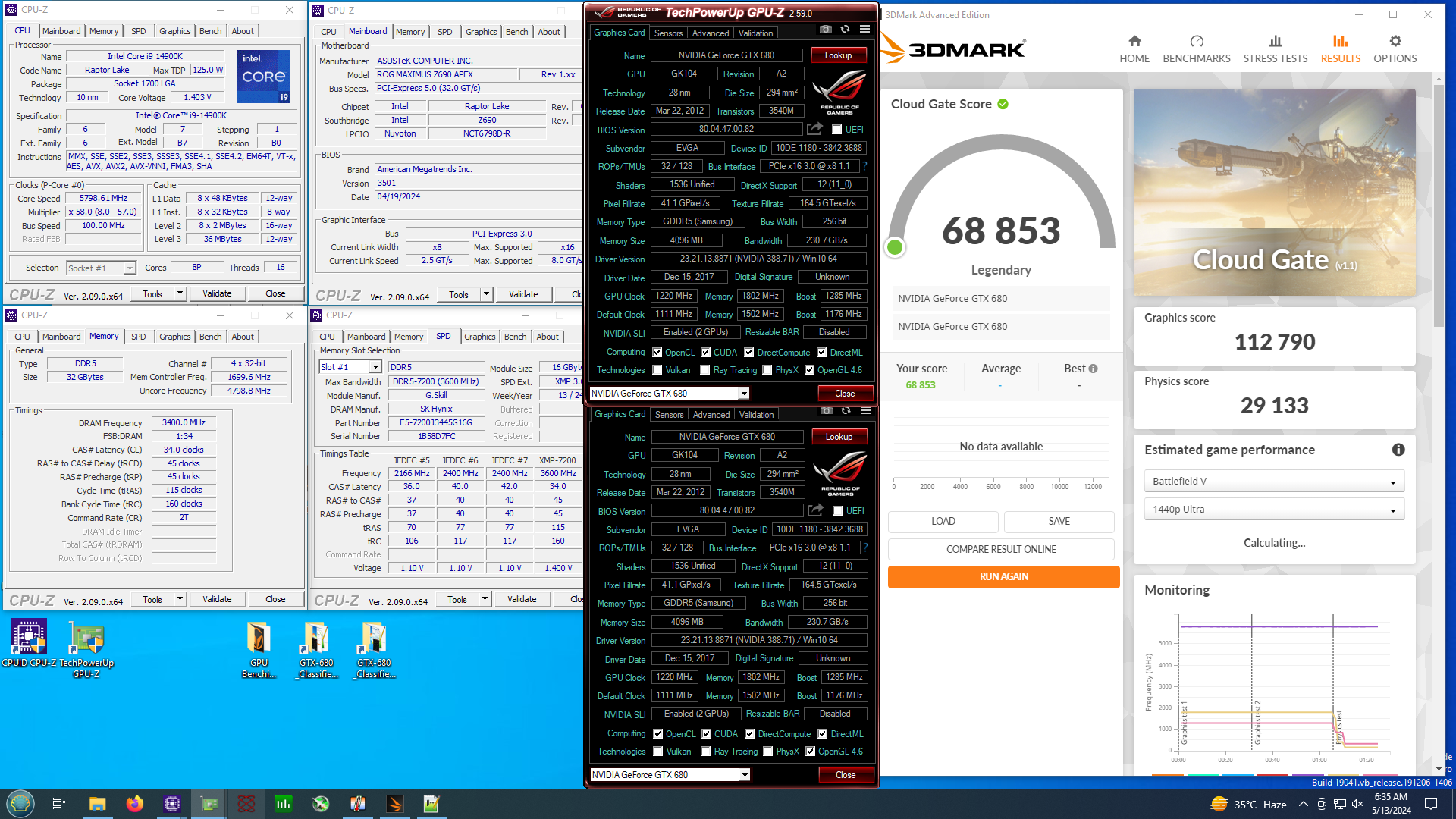Open Firefox from the taskbar
The height and width of the screenshot is (819, 1456).
click(x=135, y=804)
